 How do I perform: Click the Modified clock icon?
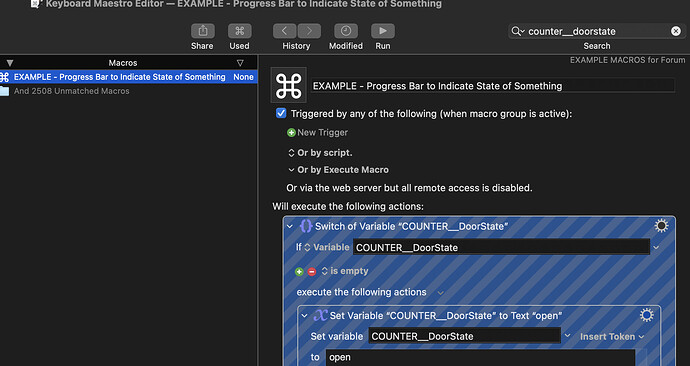[x=346, y=31]
